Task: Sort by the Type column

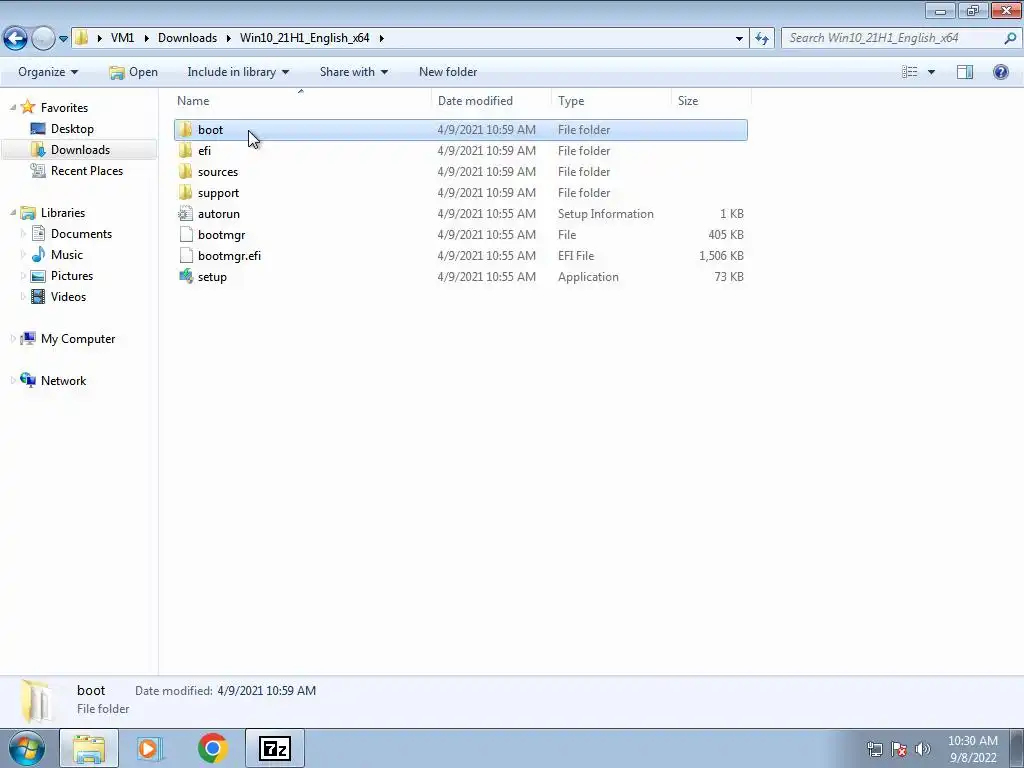Action: (611, 101)
